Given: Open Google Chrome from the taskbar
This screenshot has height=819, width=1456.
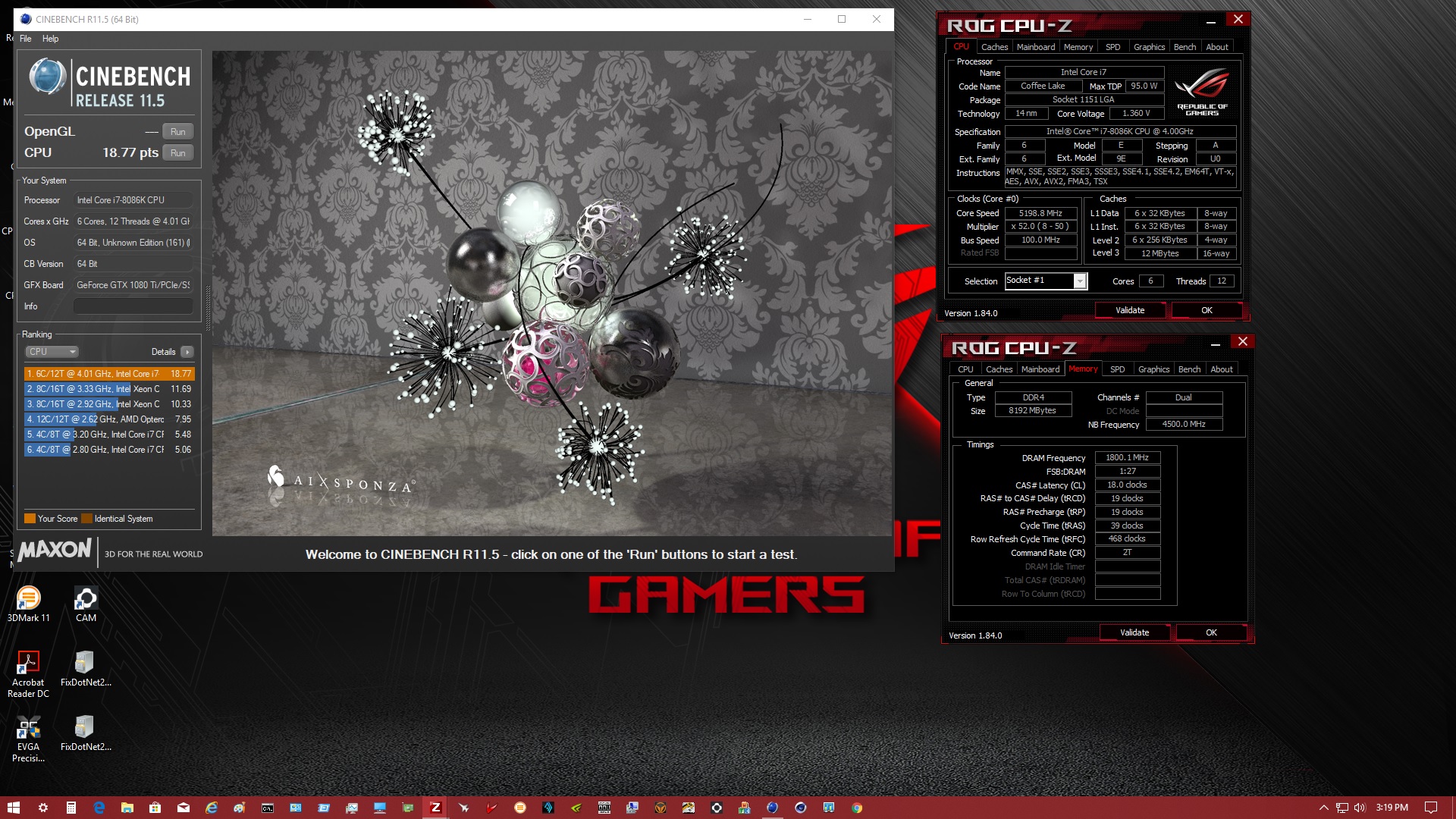Looking at the screenshot, I should click(x=856, y=808).
